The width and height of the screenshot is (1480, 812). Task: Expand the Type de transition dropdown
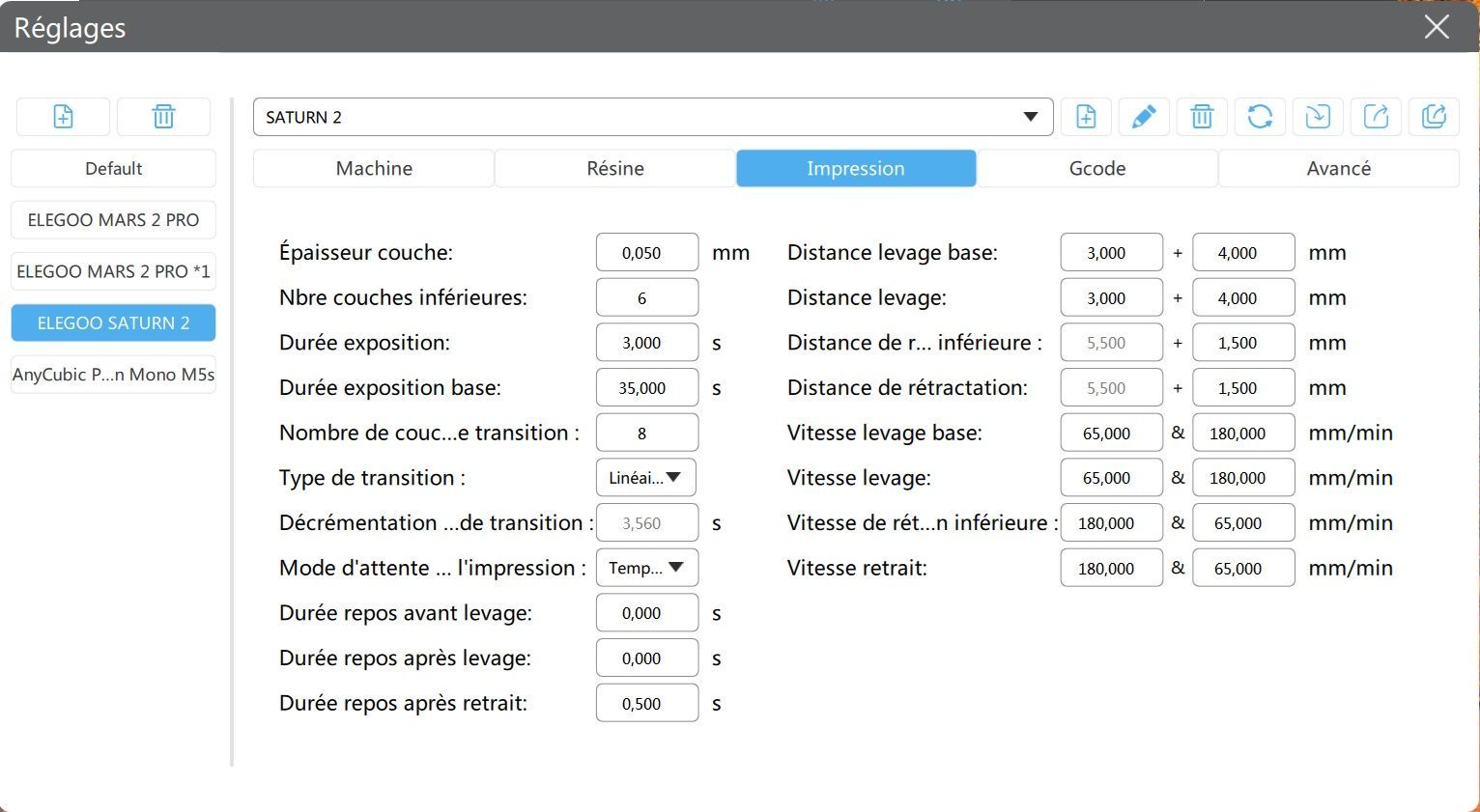point(646,478)
